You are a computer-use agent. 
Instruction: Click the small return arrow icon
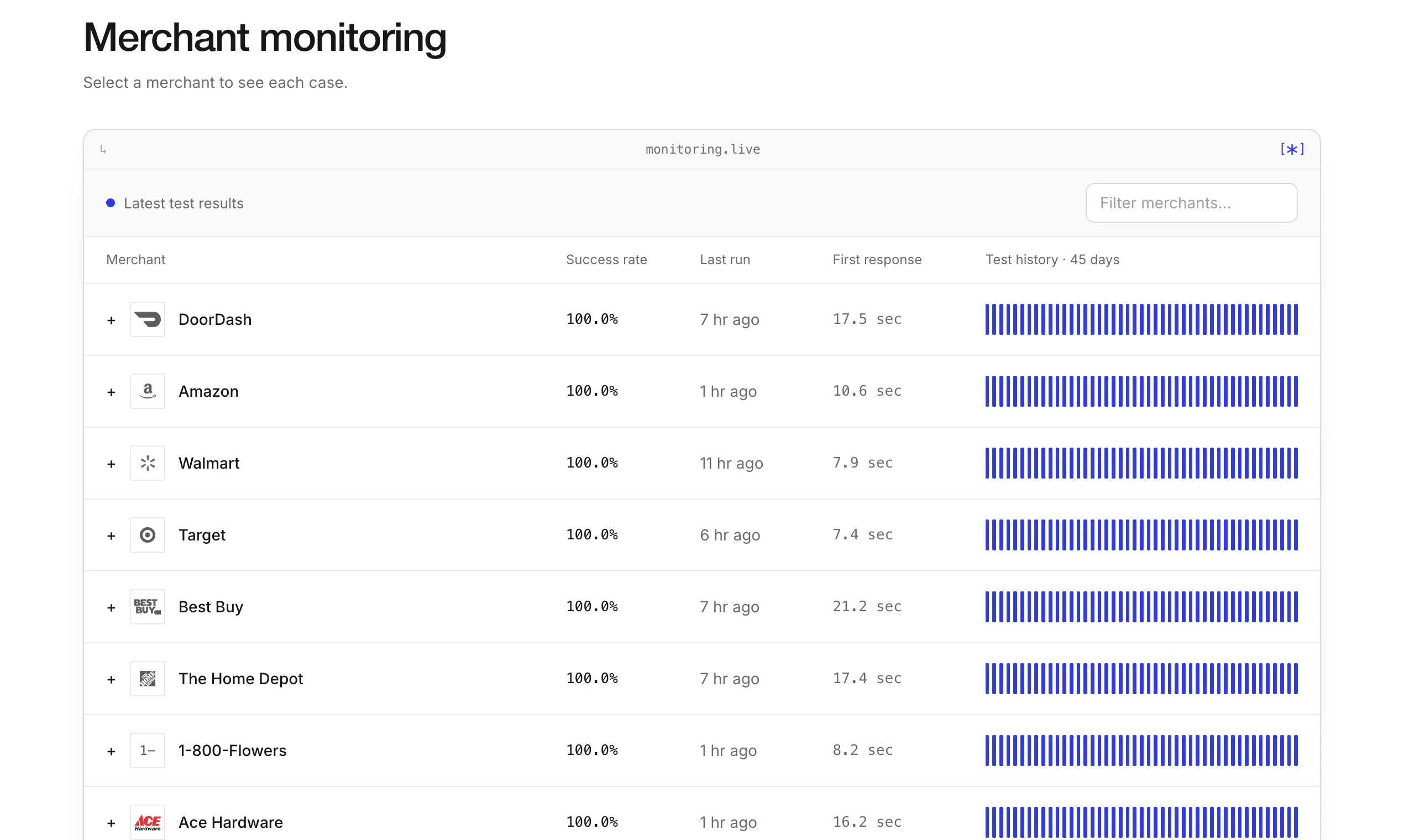[x=103, y=149]
